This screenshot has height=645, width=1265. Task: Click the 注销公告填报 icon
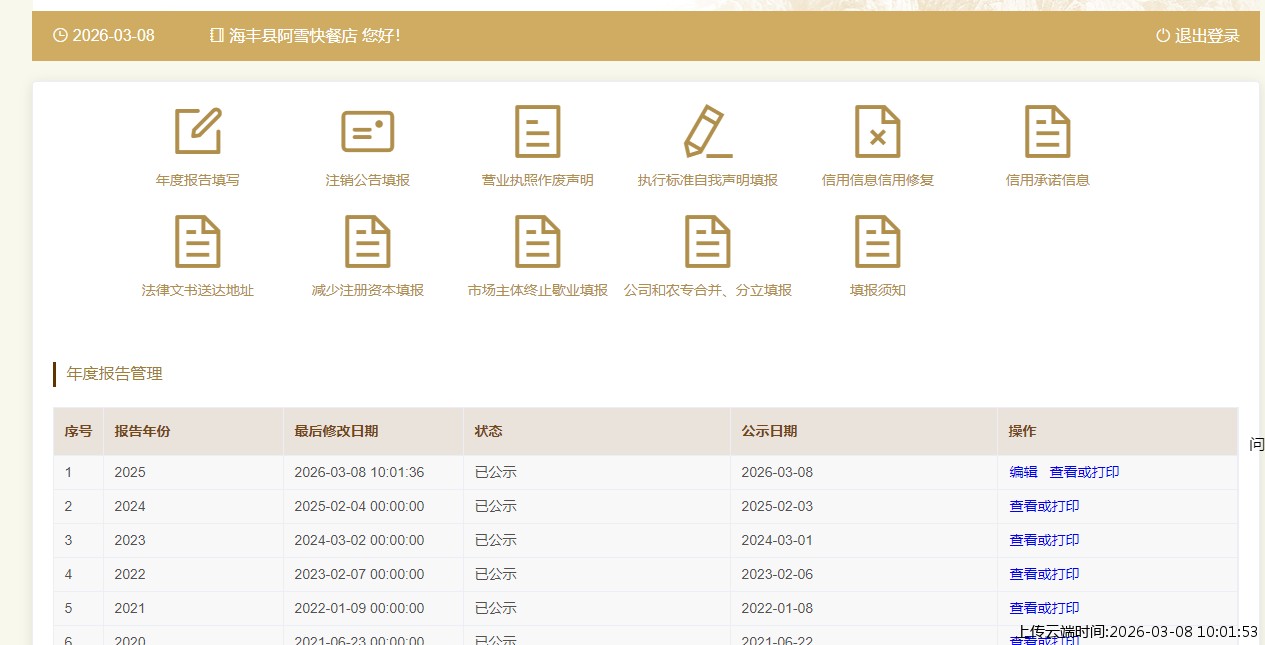tap(368, 132)
